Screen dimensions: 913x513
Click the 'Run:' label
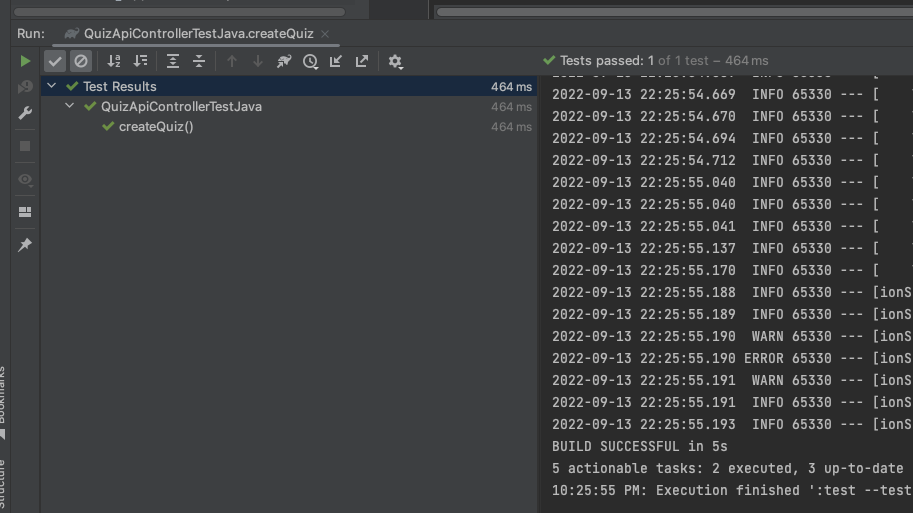tap(31, 34)
